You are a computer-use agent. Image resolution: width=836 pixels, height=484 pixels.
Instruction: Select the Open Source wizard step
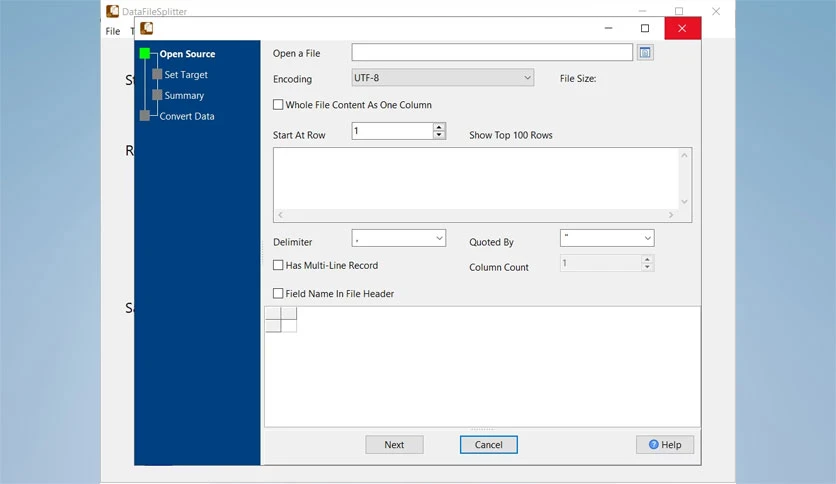187,54
